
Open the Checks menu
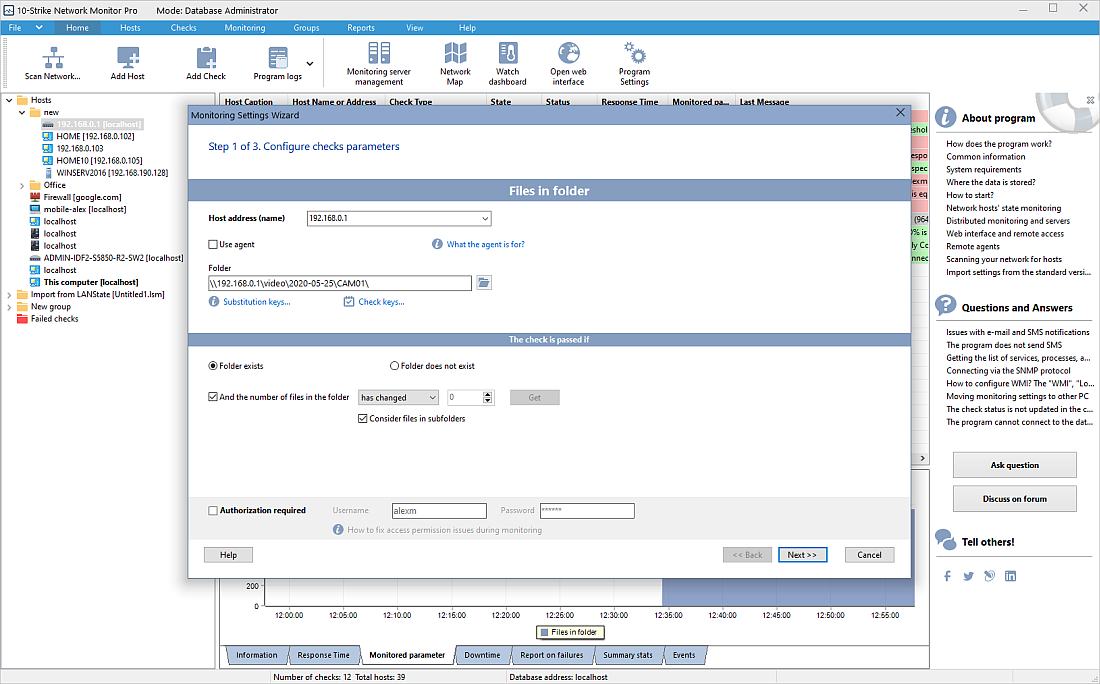pyautogui.click(x=183, y=27)
